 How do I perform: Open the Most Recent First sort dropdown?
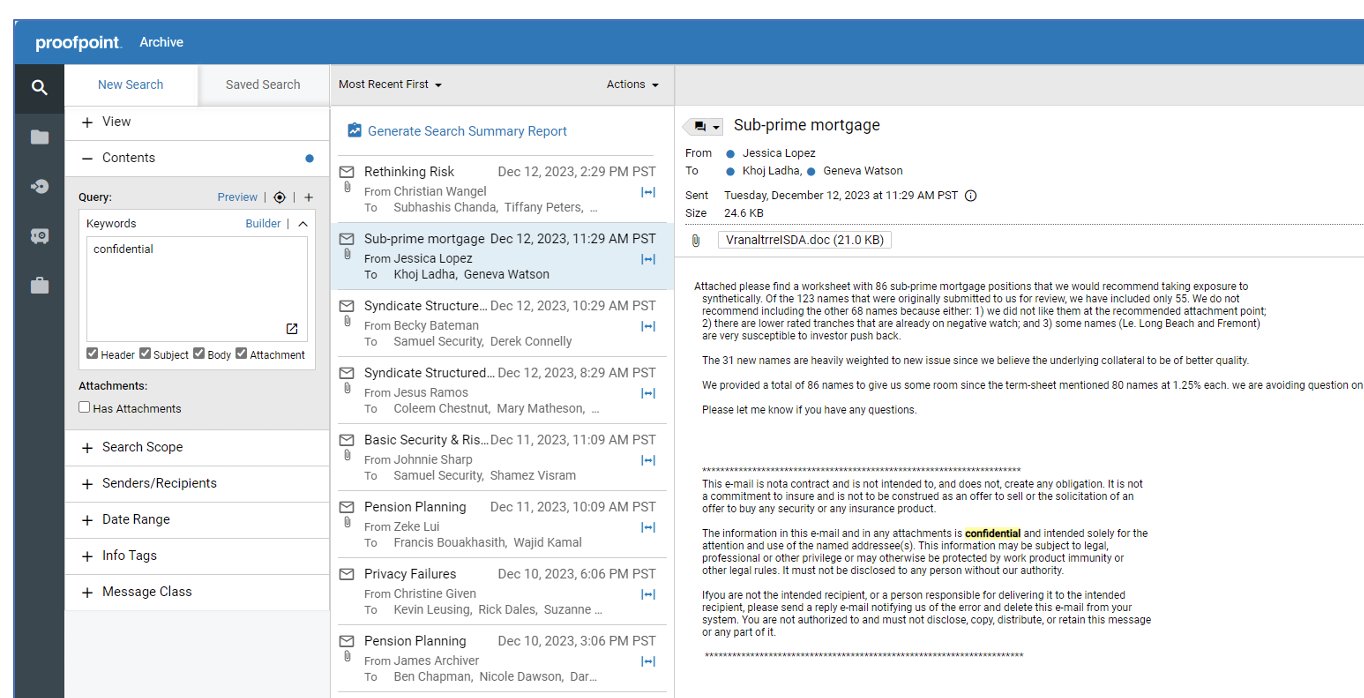[x=389, y=84]
